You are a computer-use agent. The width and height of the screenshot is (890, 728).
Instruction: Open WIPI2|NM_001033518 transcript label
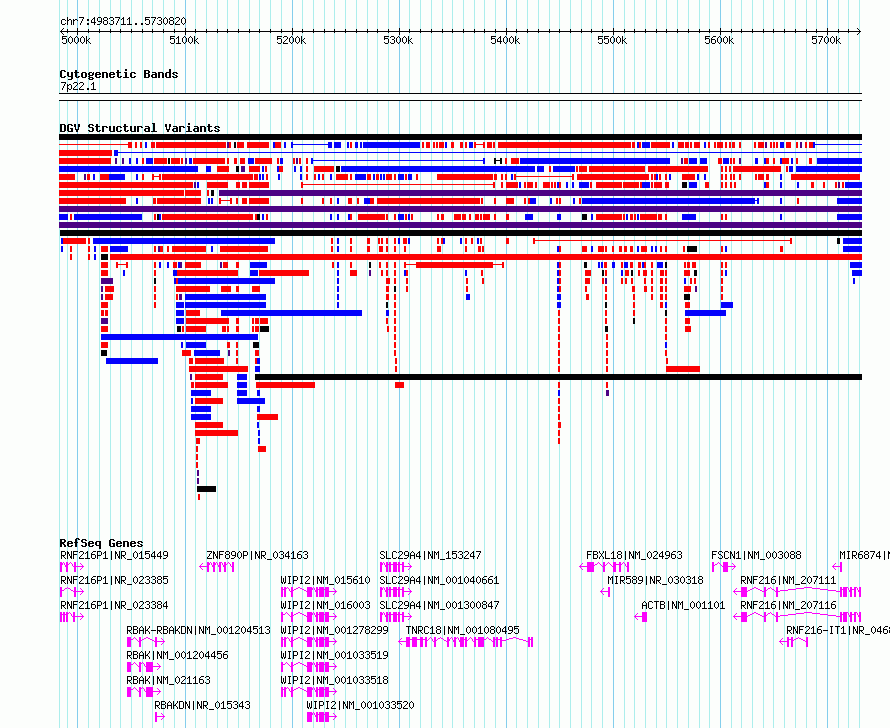[334, 680]
